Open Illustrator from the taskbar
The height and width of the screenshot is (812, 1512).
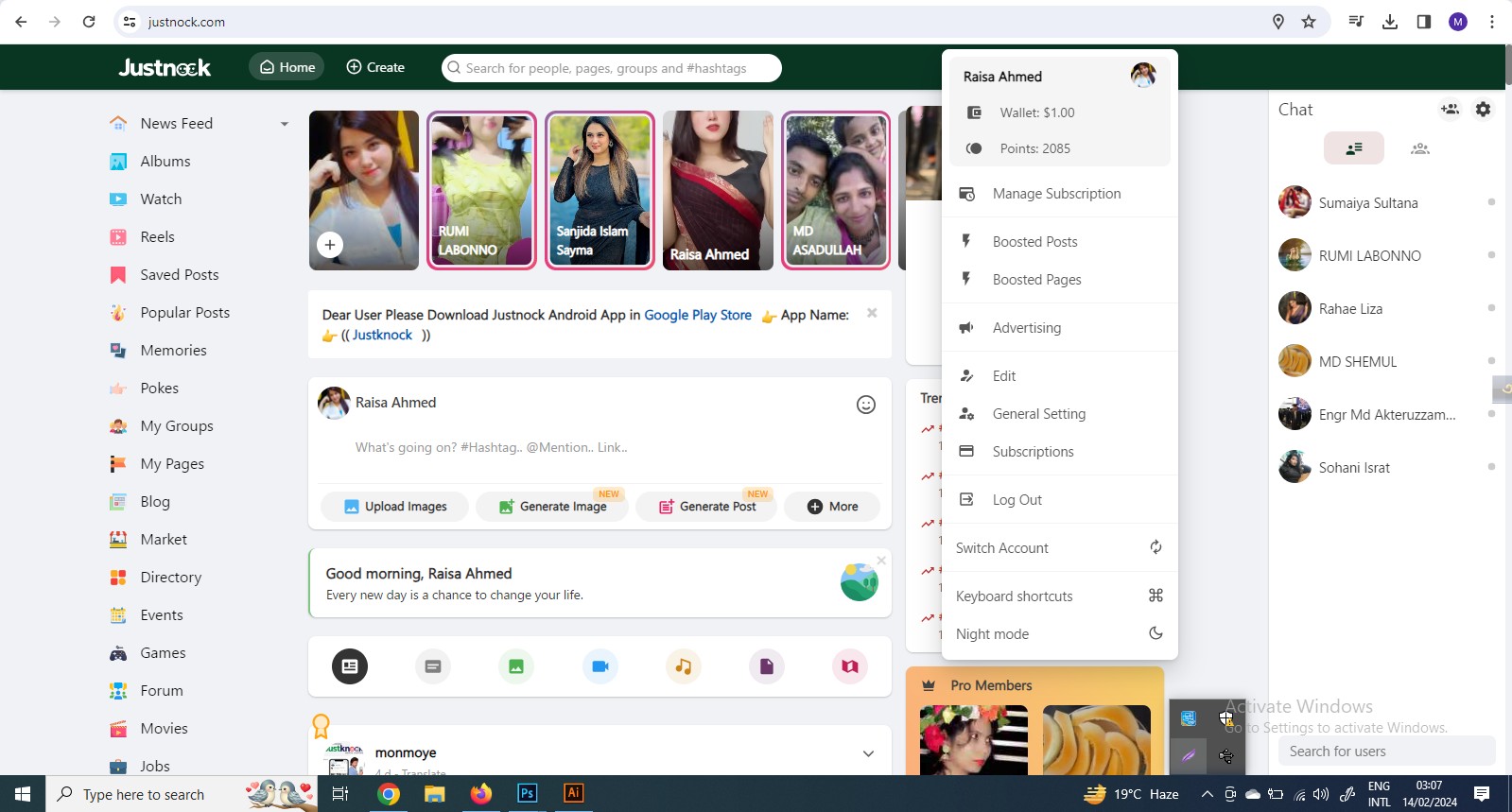click(x=574, y=793)
